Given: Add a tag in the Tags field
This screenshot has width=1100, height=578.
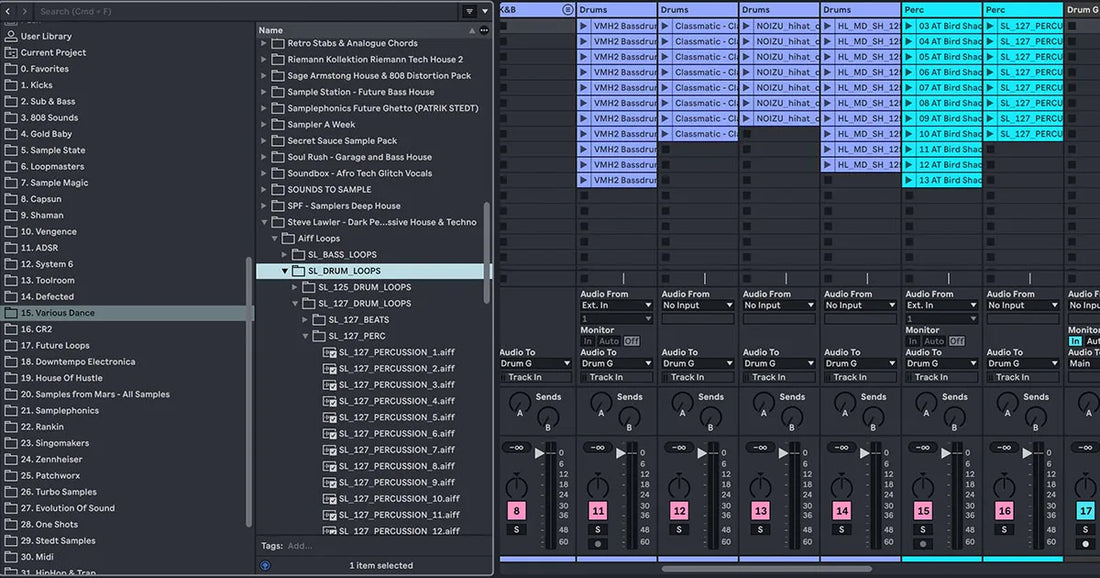Looking at the screenshot, I should pos(300,546).
